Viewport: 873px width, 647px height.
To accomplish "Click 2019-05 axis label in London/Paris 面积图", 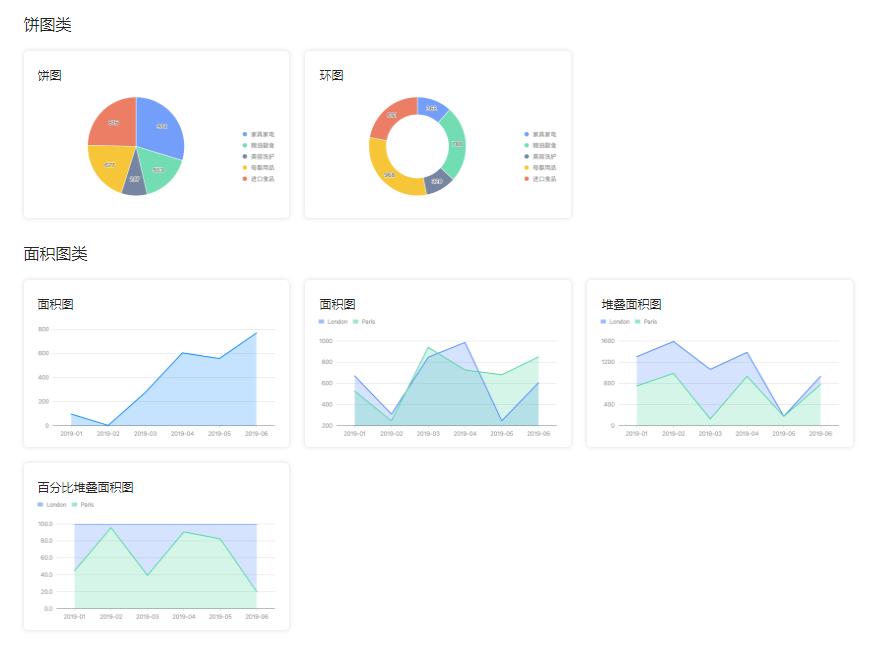I will point(502,434).
